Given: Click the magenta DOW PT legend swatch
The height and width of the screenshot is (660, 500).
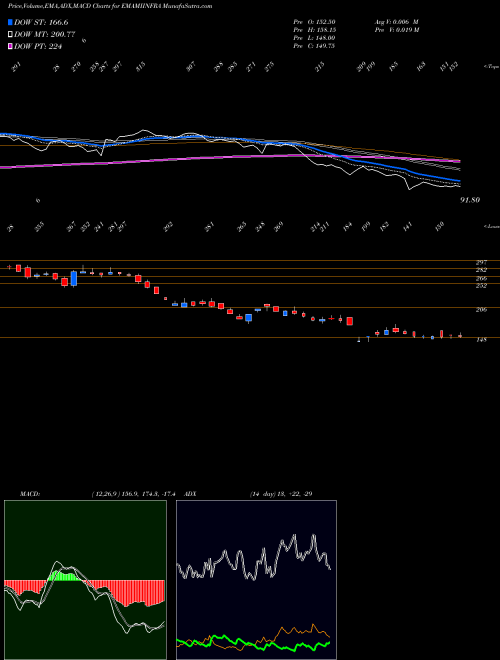Looking at the screenshot, I should [10, 46].
